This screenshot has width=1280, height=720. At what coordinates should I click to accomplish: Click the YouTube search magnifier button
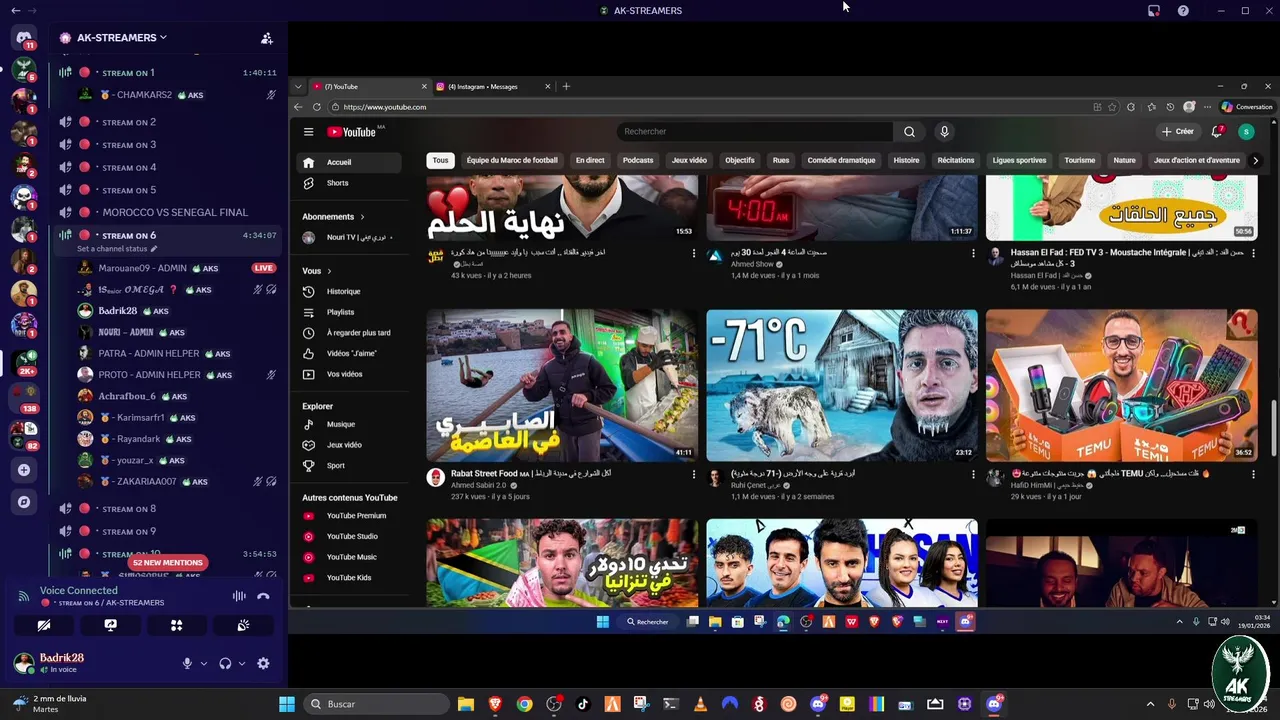tap(909, 132)
